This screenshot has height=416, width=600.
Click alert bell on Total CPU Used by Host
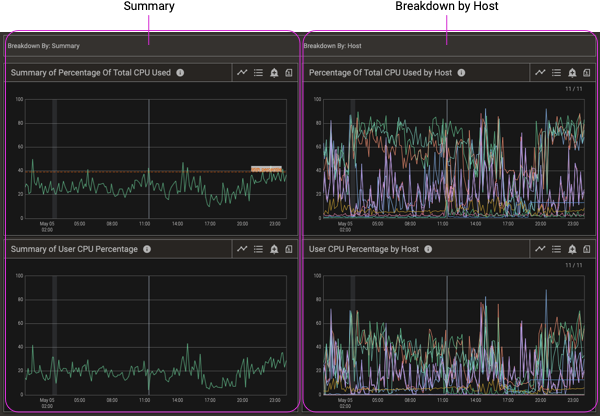pos(572,73)
